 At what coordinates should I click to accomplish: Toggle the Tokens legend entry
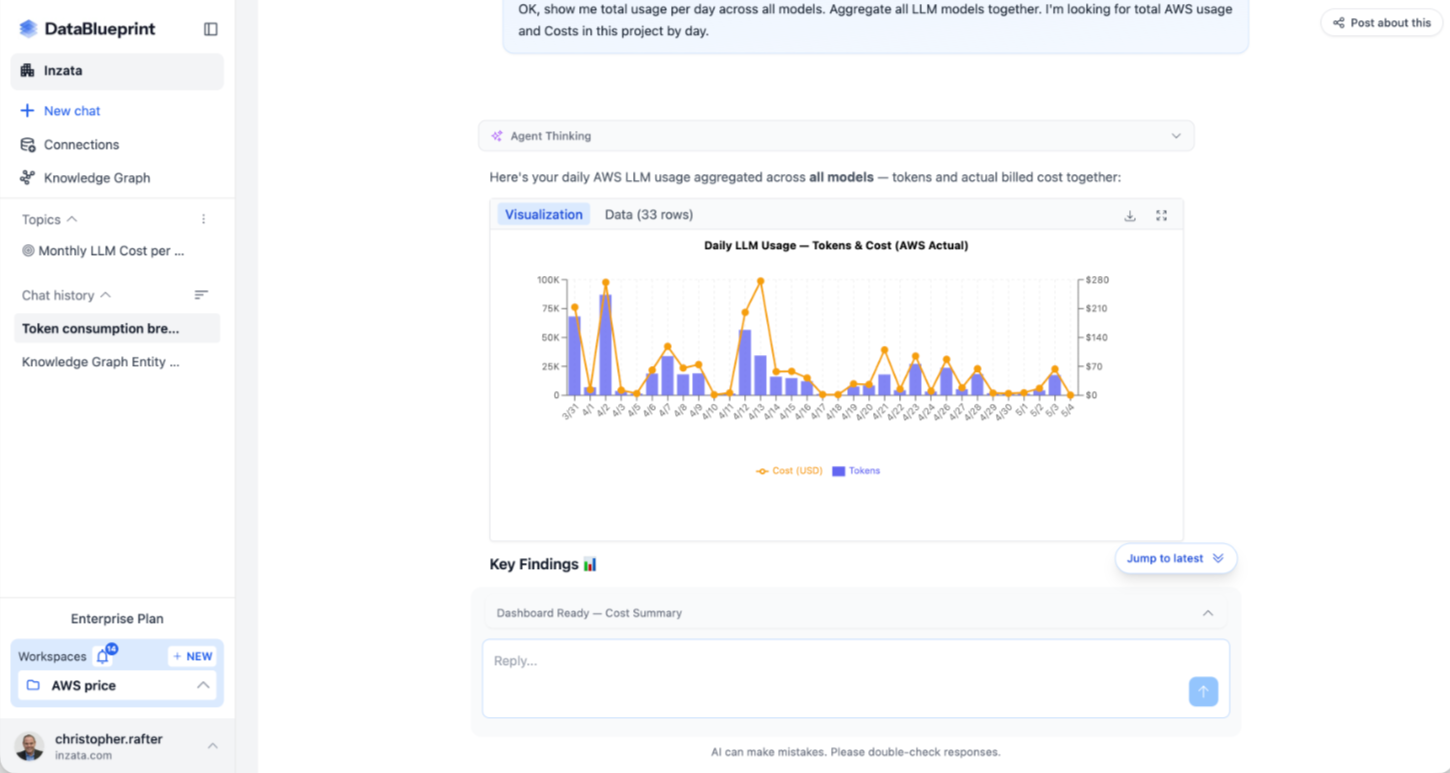point(856,471)
